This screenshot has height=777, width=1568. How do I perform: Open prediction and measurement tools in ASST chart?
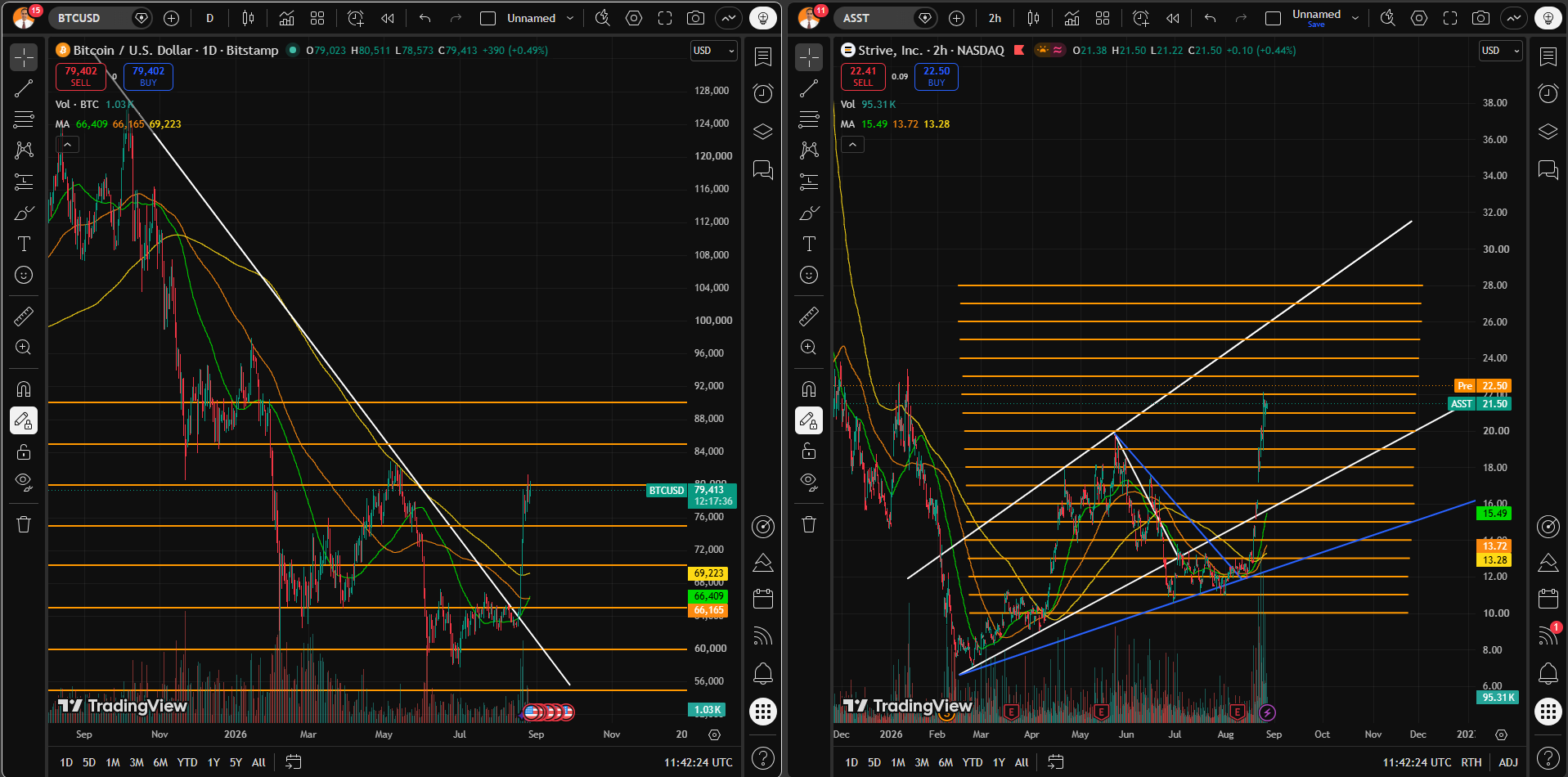809,182
